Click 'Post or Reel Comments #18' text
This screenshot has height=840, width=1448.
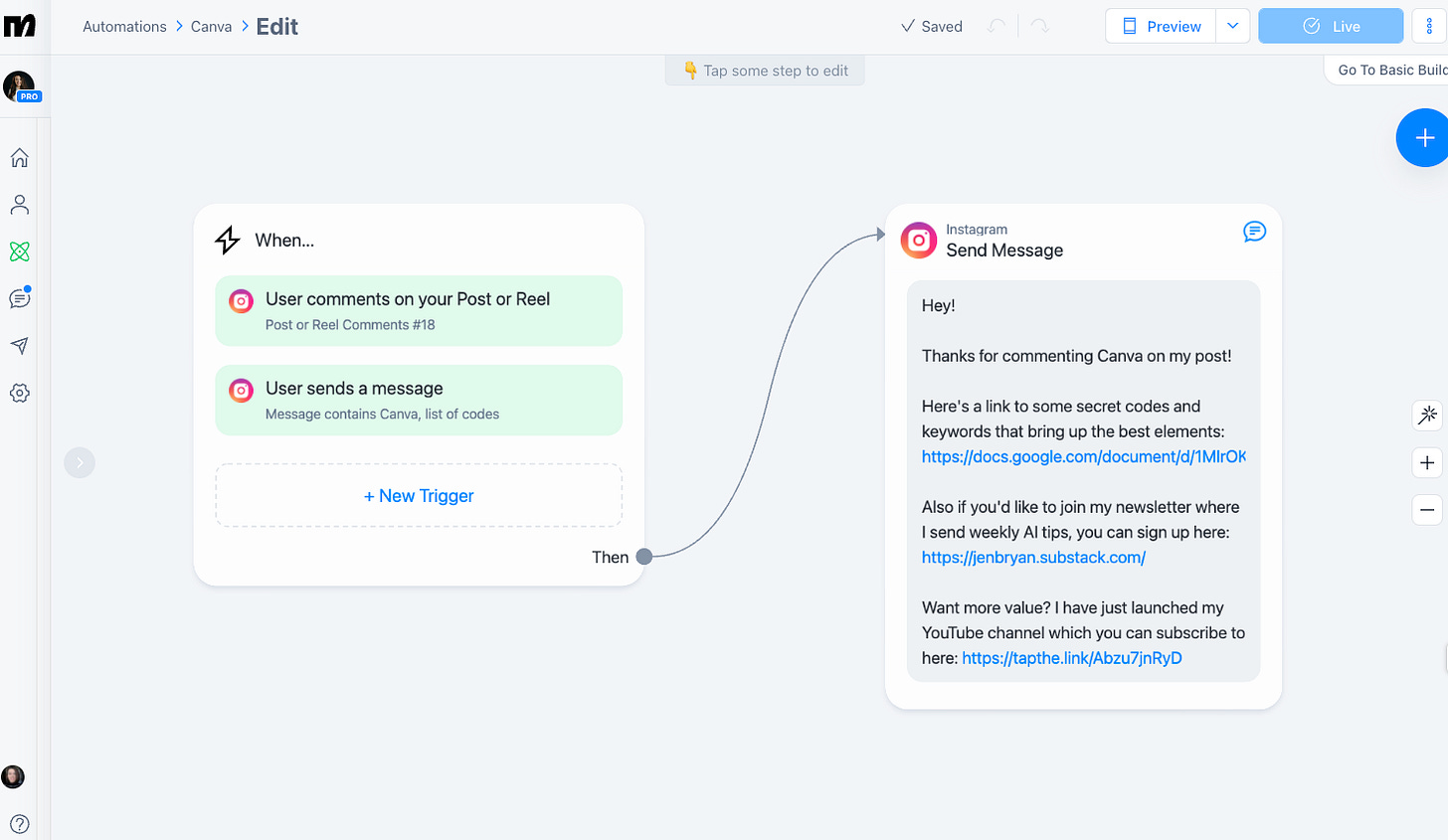(x=350, y=325)
